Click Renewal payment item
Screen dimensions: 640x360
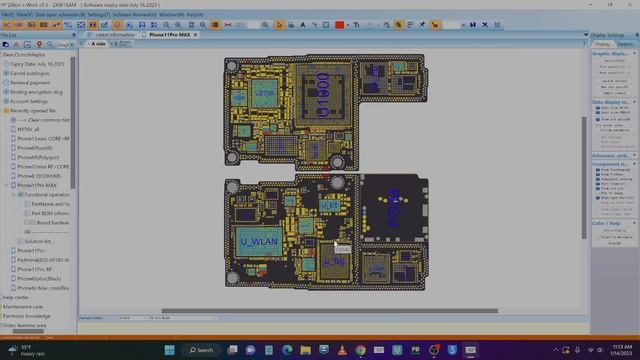30,83
